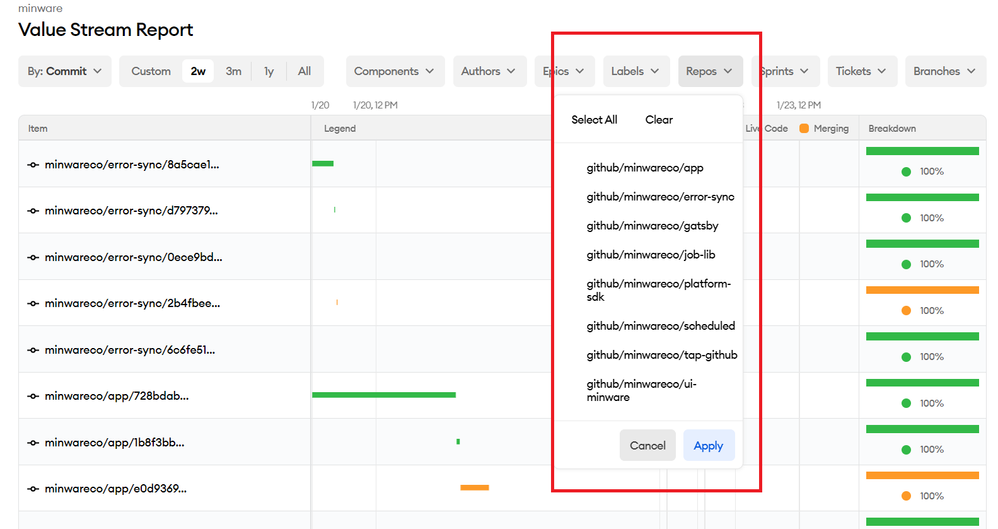
Task: Click commit icon for app/1b8f3bb
Action: [33, 443]
